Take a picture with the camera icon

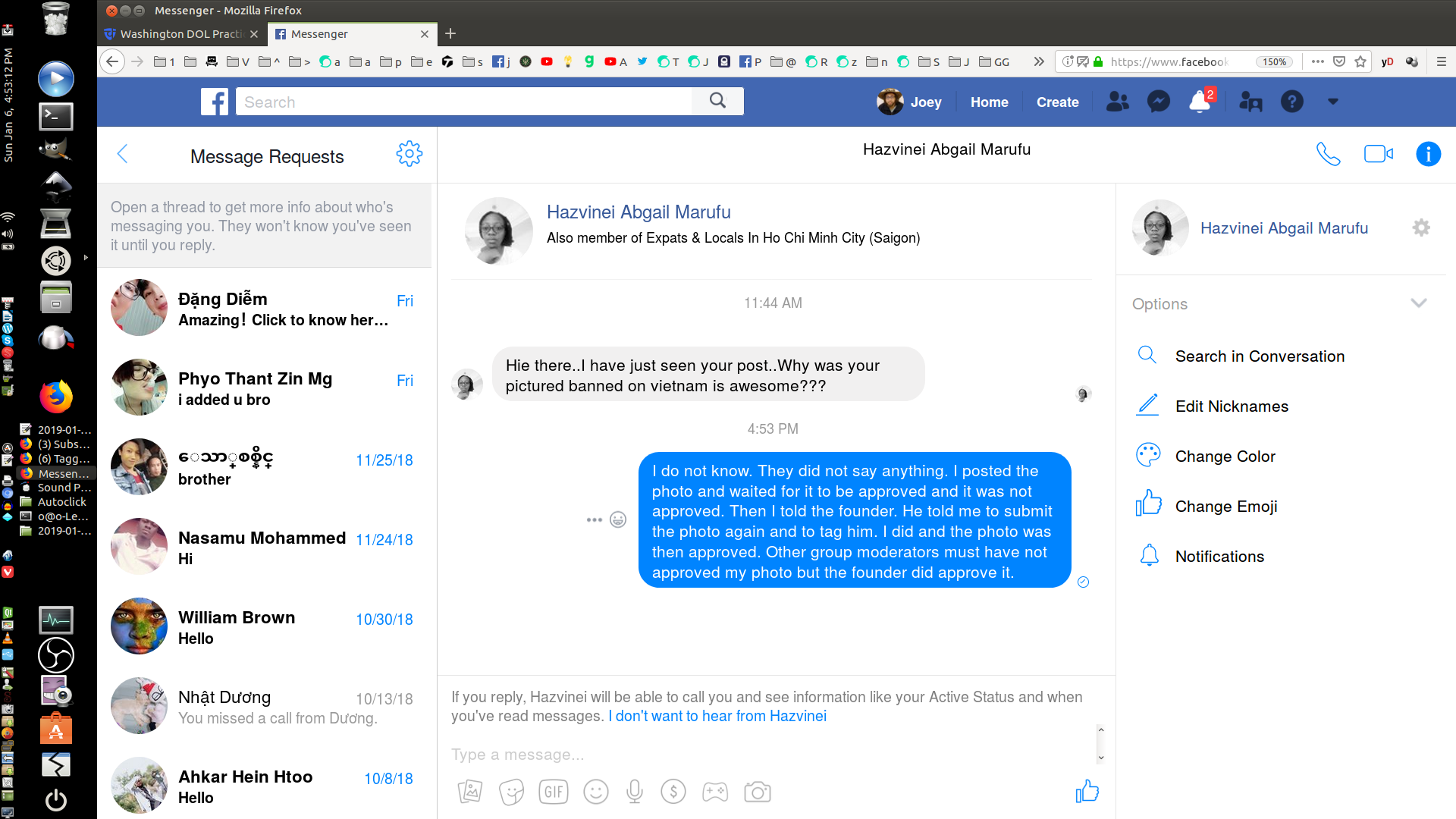[x=757, y=791]
